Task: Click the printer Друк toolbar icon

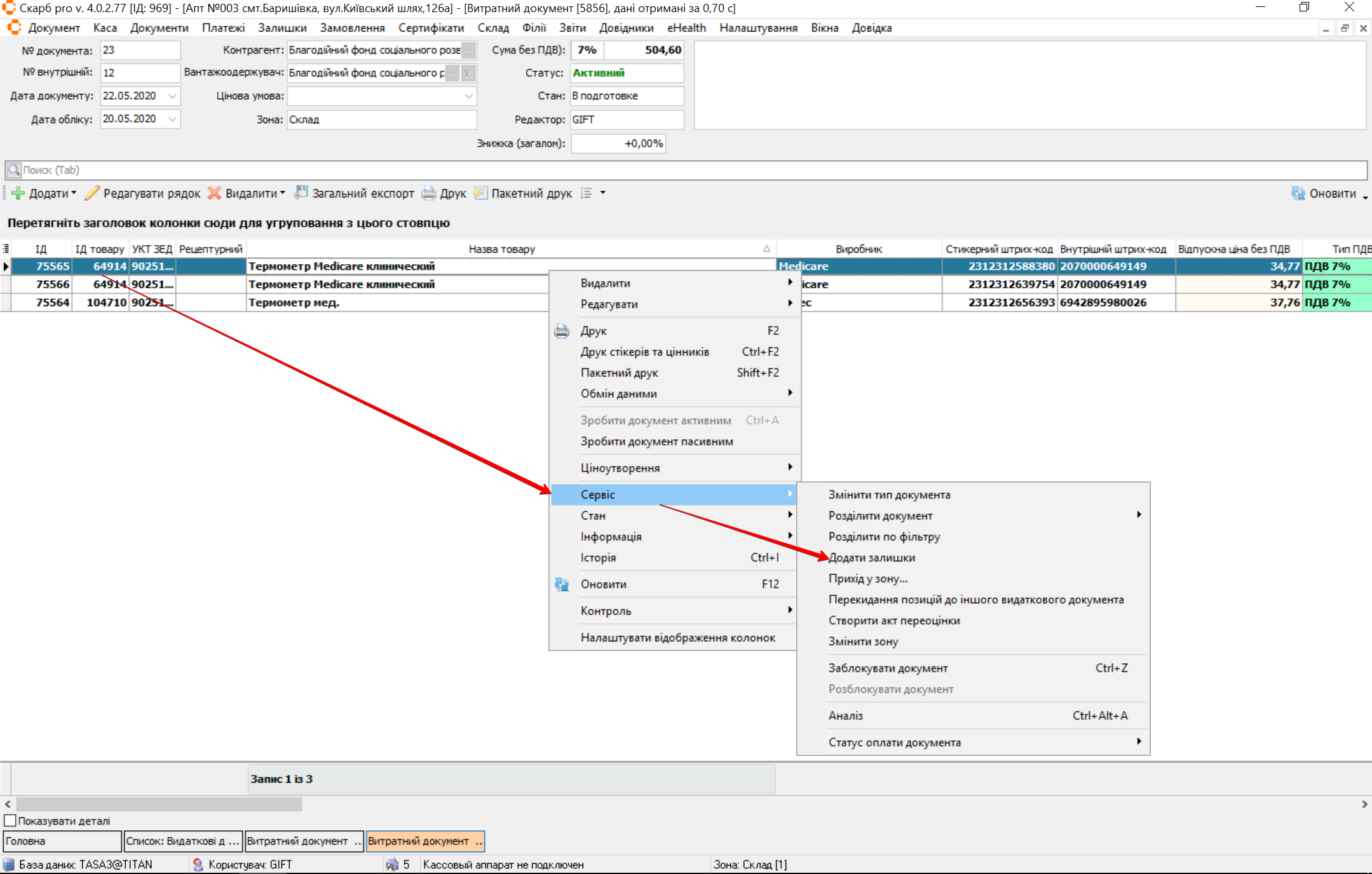Action: tap(429, 193)
